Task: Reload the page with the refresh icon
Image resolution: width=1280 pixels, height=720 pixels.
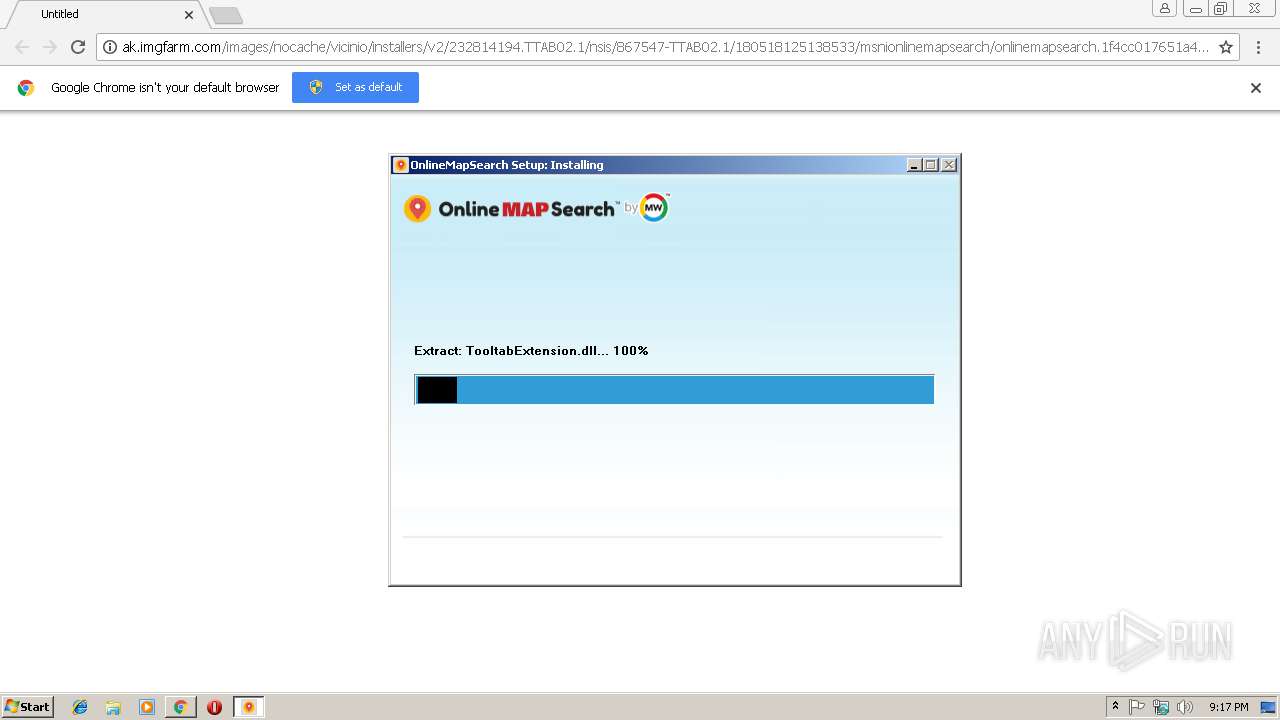Action: [78, 47]
